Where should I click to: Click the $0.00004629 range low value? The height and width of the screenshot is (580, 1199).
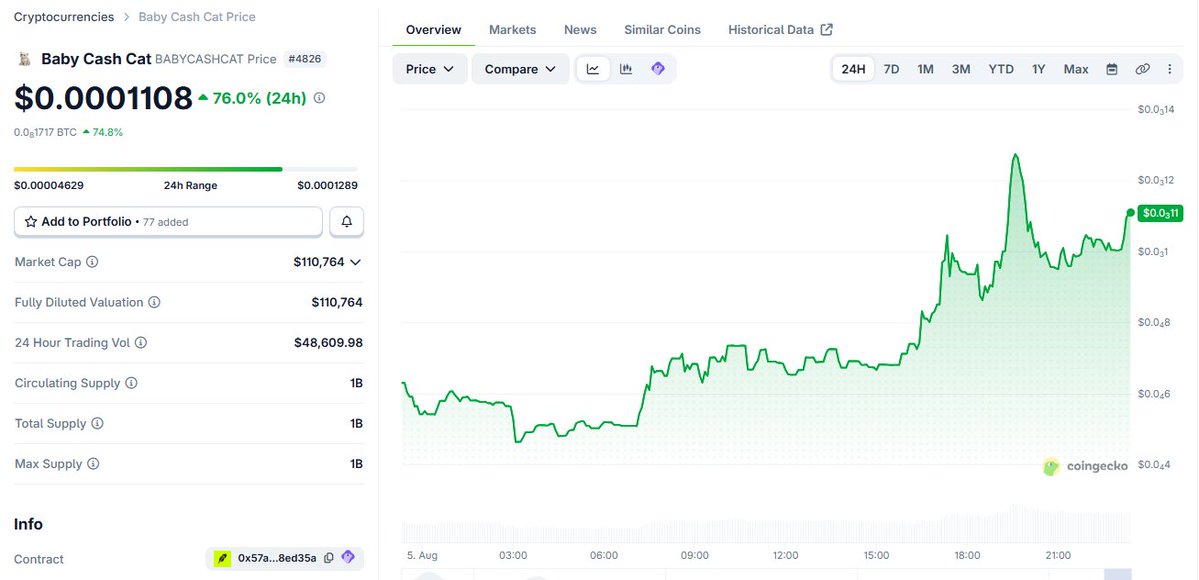49,185
